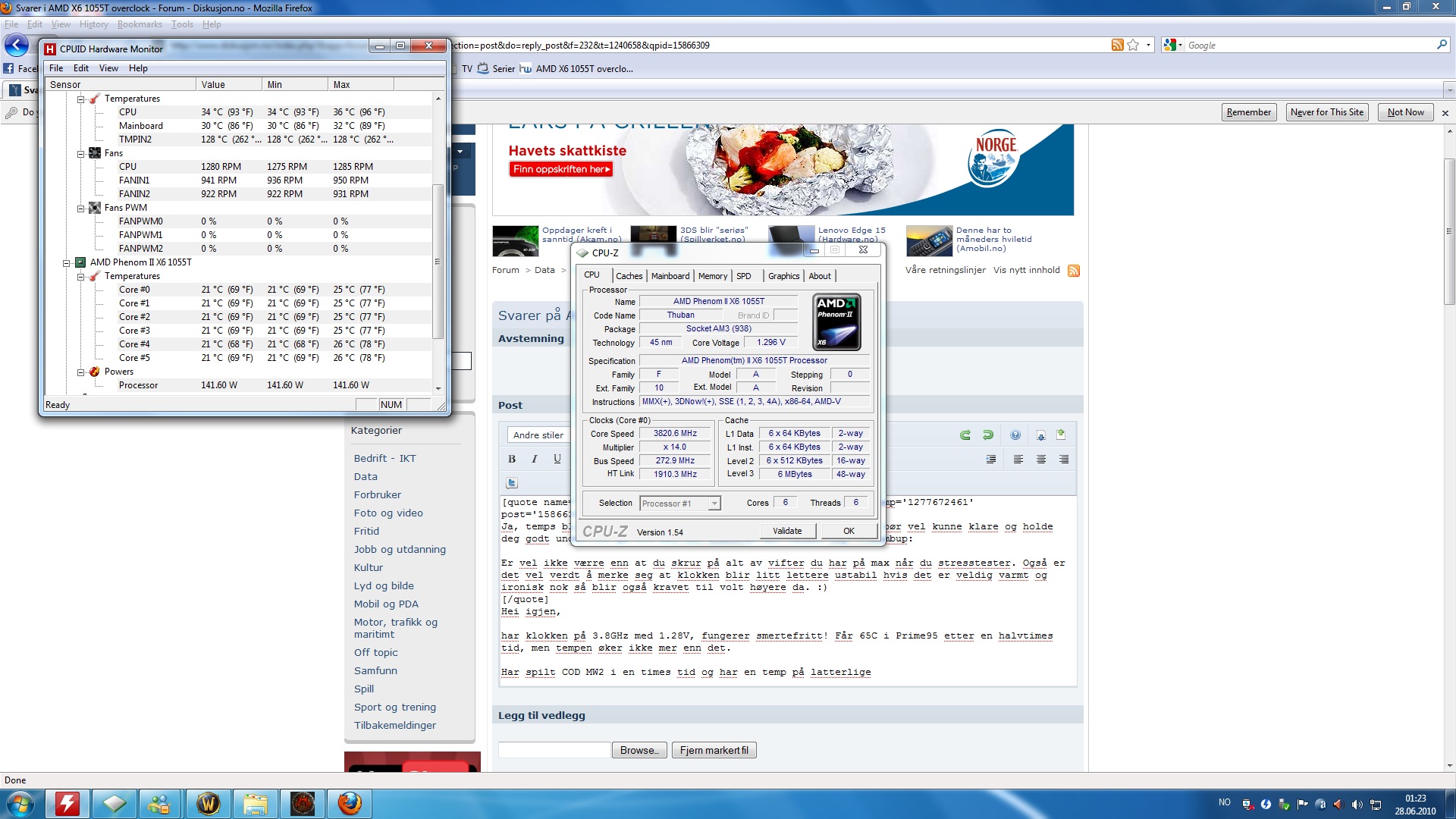Image resolution: width=1456 pixels, height=819 pixels.
Task: Click the volume speaker tray icon
Action: coord(1357,804)
